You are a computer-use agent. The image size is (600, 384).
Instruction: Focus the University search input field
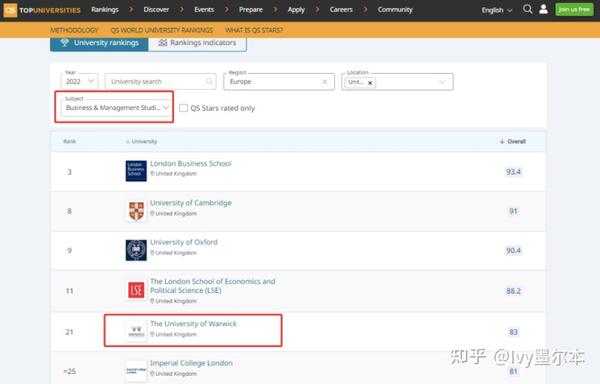(160, 81)
